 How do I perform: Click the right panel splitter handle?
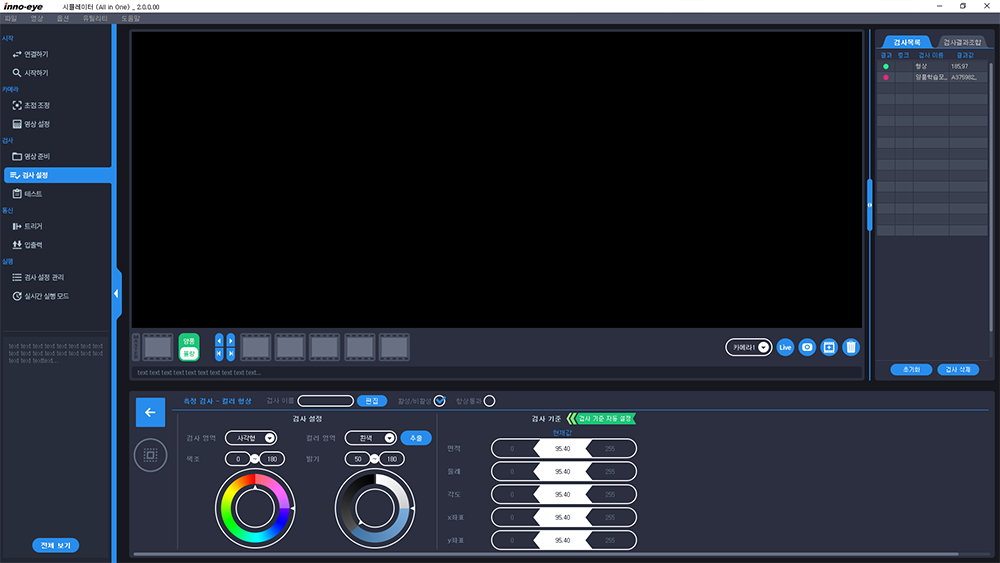click(x=869, y=205)
